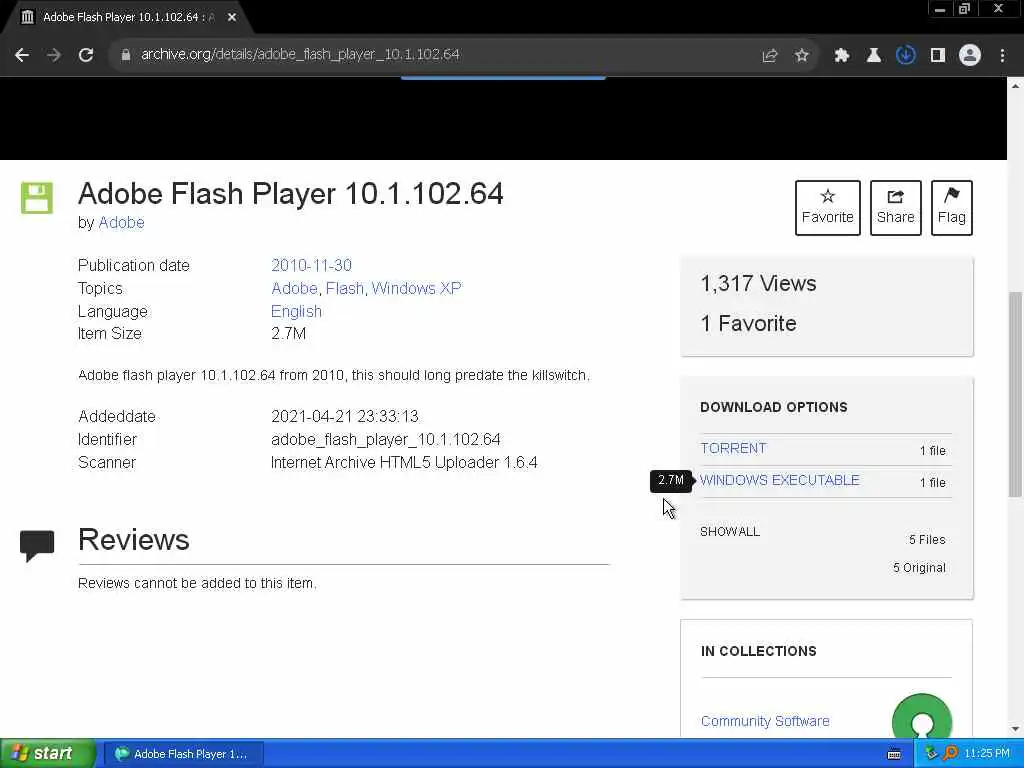Image resolution: width=1024 pixels, height=768 pixels.
Task: Open the Windows XP topic link
Action: (x=417, y=288)
